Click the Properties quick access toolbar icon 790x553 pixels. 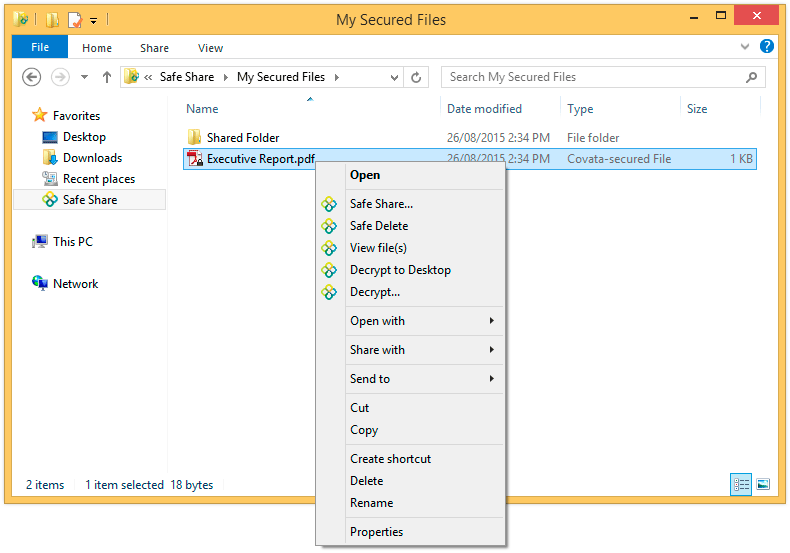[x=75, y=20]
